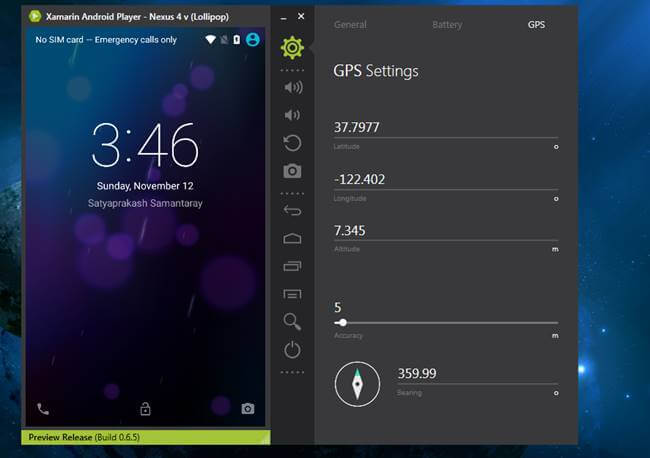The image size is (650, 458).
Task: Switch to the General tab
Action: (x=350, y=25)
